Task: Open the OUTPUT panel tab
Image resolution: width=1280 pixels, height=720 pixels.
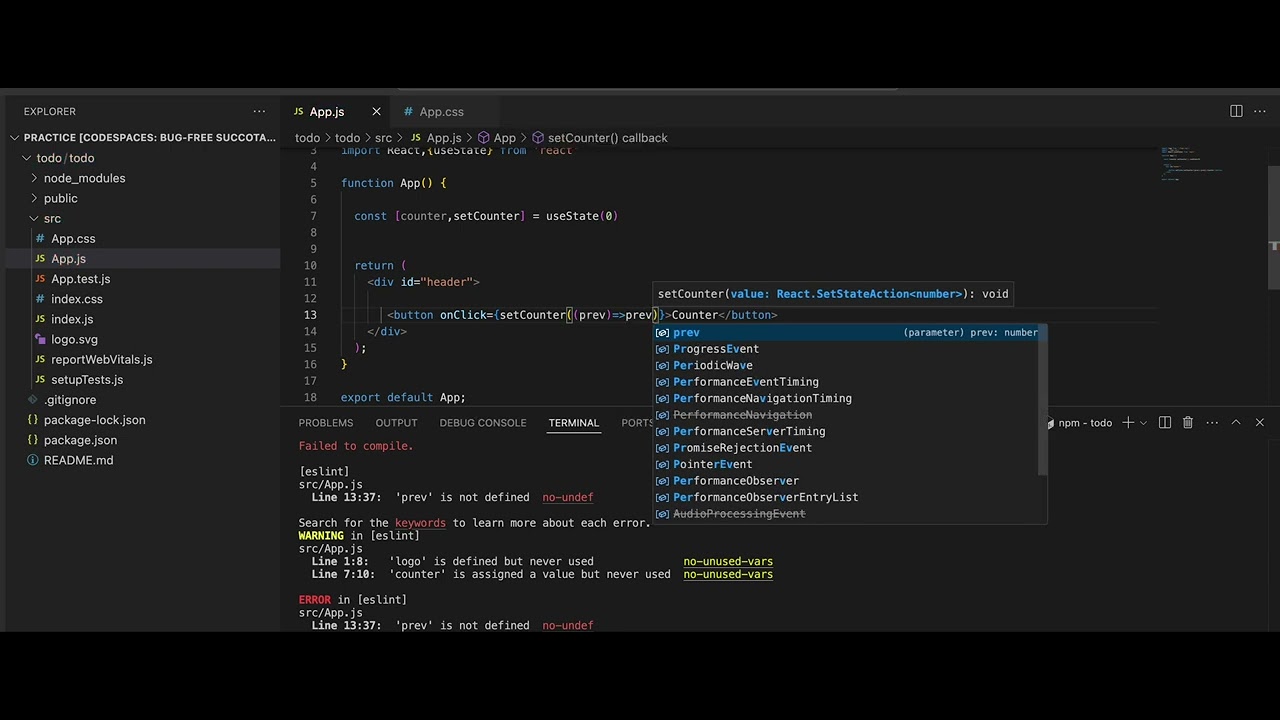Action: pyautogui.click(x=396, y=423)
